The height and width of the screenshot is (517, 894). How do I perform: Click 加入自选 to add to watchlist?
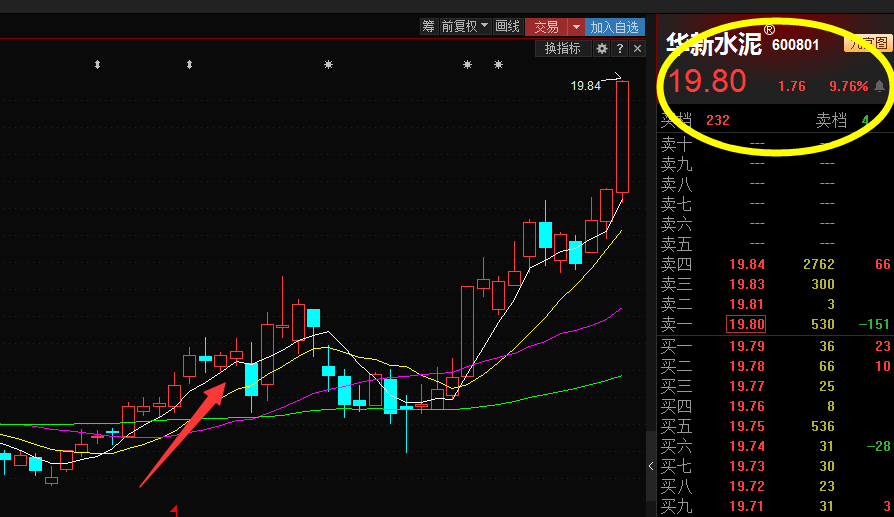click(614, 27)
